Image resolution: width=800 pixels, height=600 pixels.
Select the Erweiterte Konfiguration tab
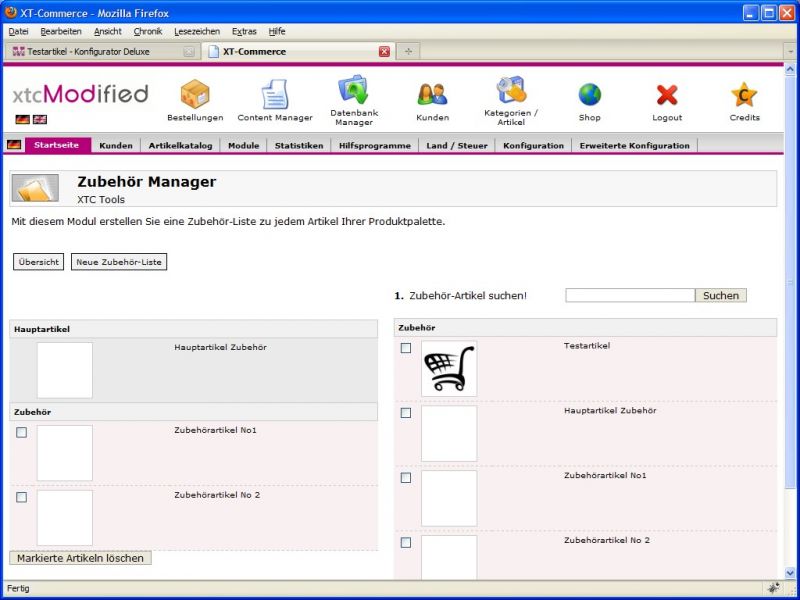[634, 145]
